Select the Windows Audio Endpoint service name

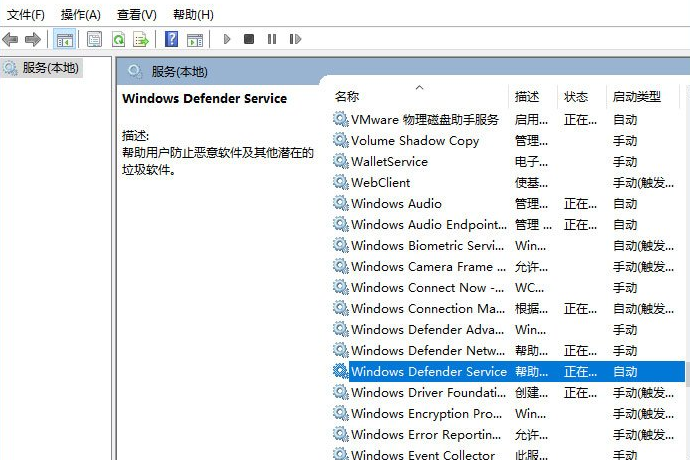click(429, 224)
